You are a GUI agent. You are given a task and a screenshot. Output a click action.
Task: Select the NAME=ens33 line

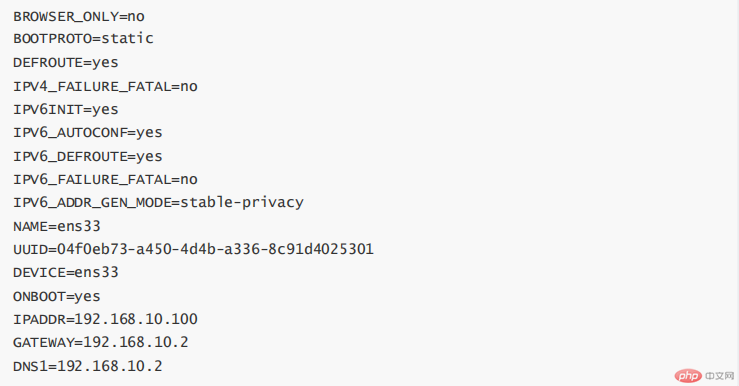click(57, 226)
